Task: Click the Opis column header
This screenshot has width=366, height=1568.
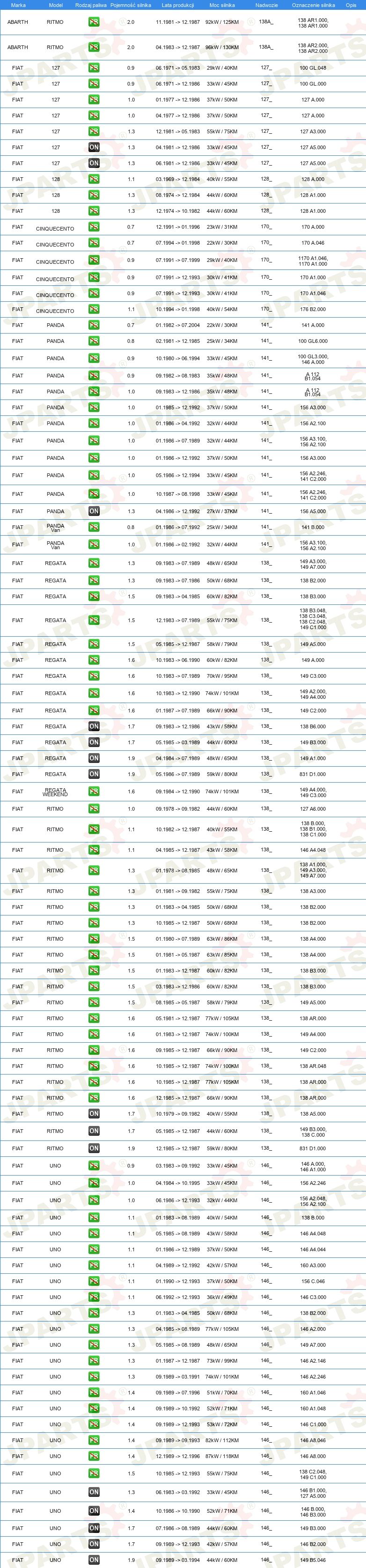Action: tap(351, 5)
